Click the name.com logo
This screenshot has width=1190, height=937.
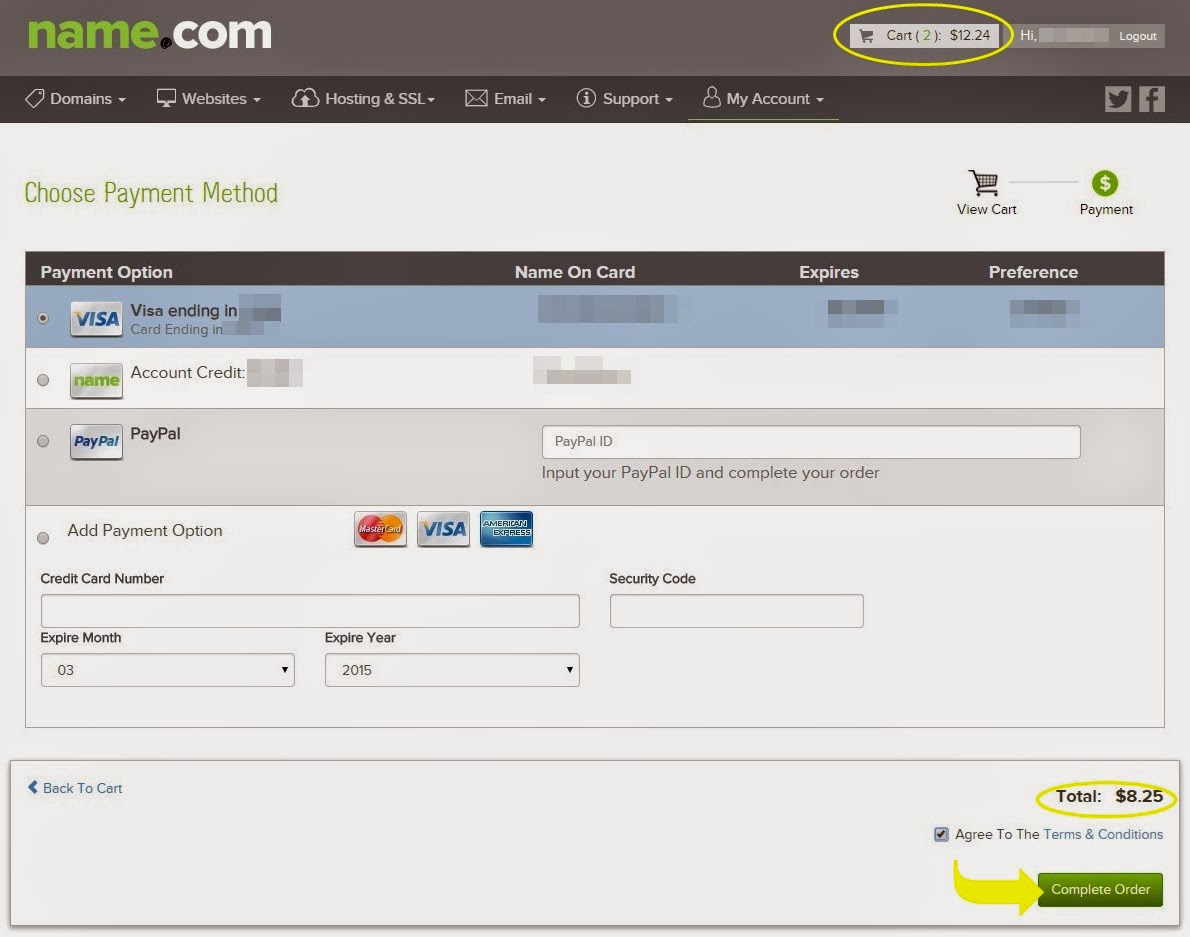150,34
